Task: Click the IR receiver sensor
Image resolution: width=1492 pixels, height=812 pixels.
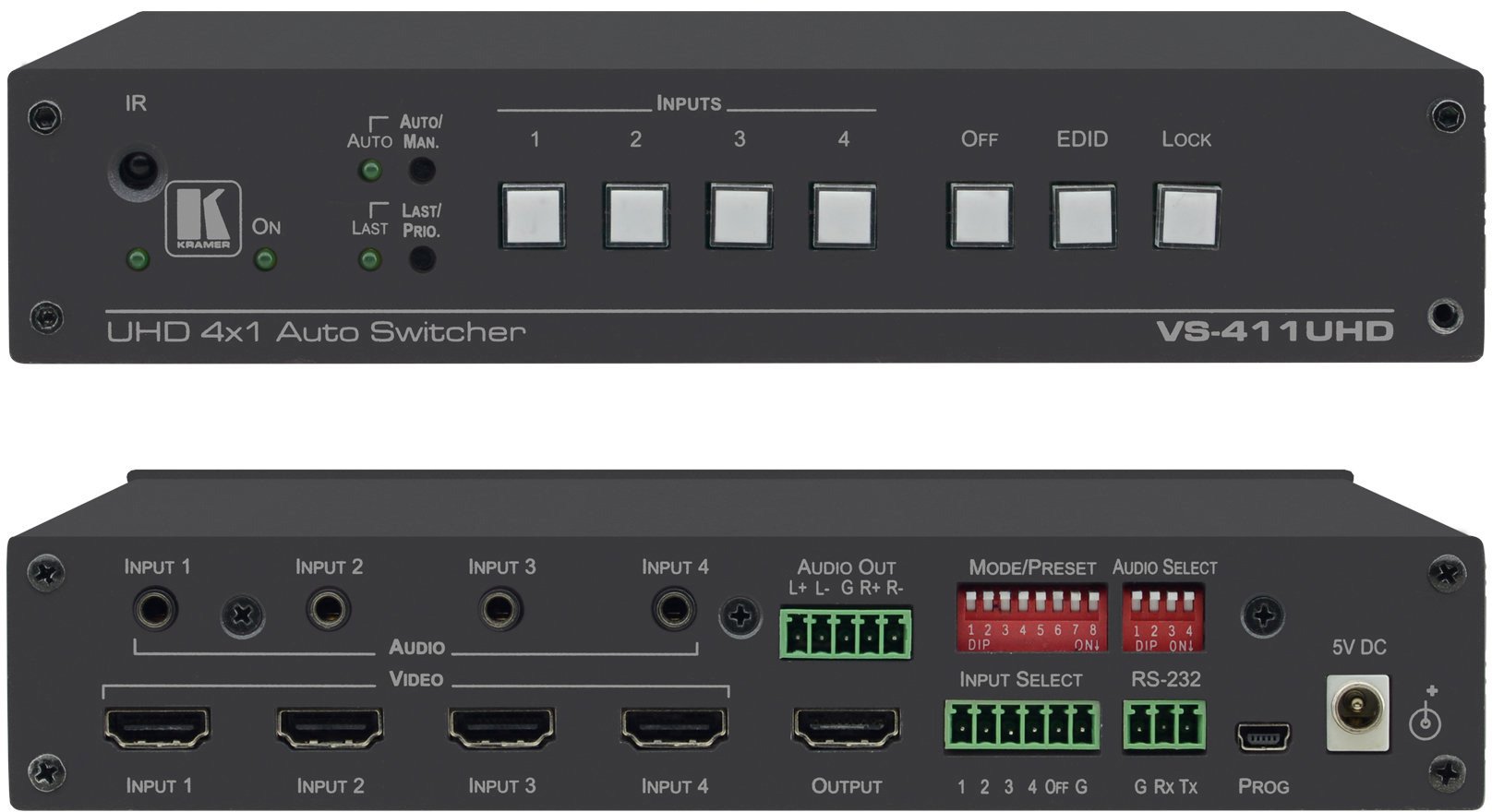Action: click(137, 171)
